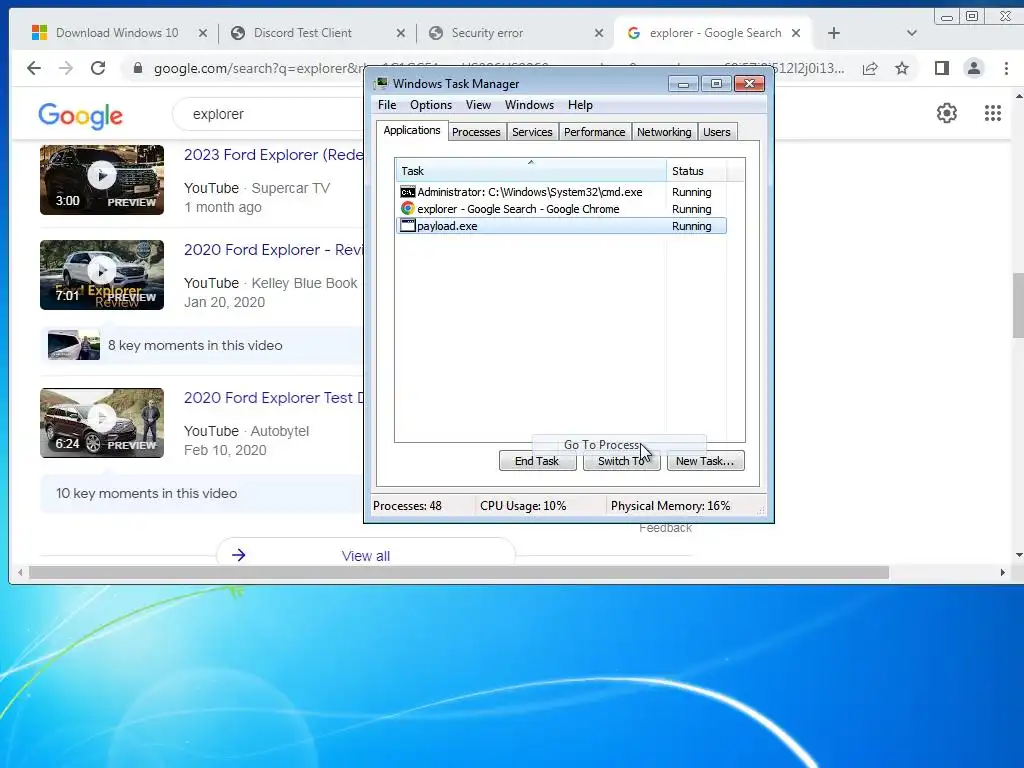The height and width of the screenshot is (768, 1024).
Task: Click View all videos button
Action: click(x=366, y=556)
